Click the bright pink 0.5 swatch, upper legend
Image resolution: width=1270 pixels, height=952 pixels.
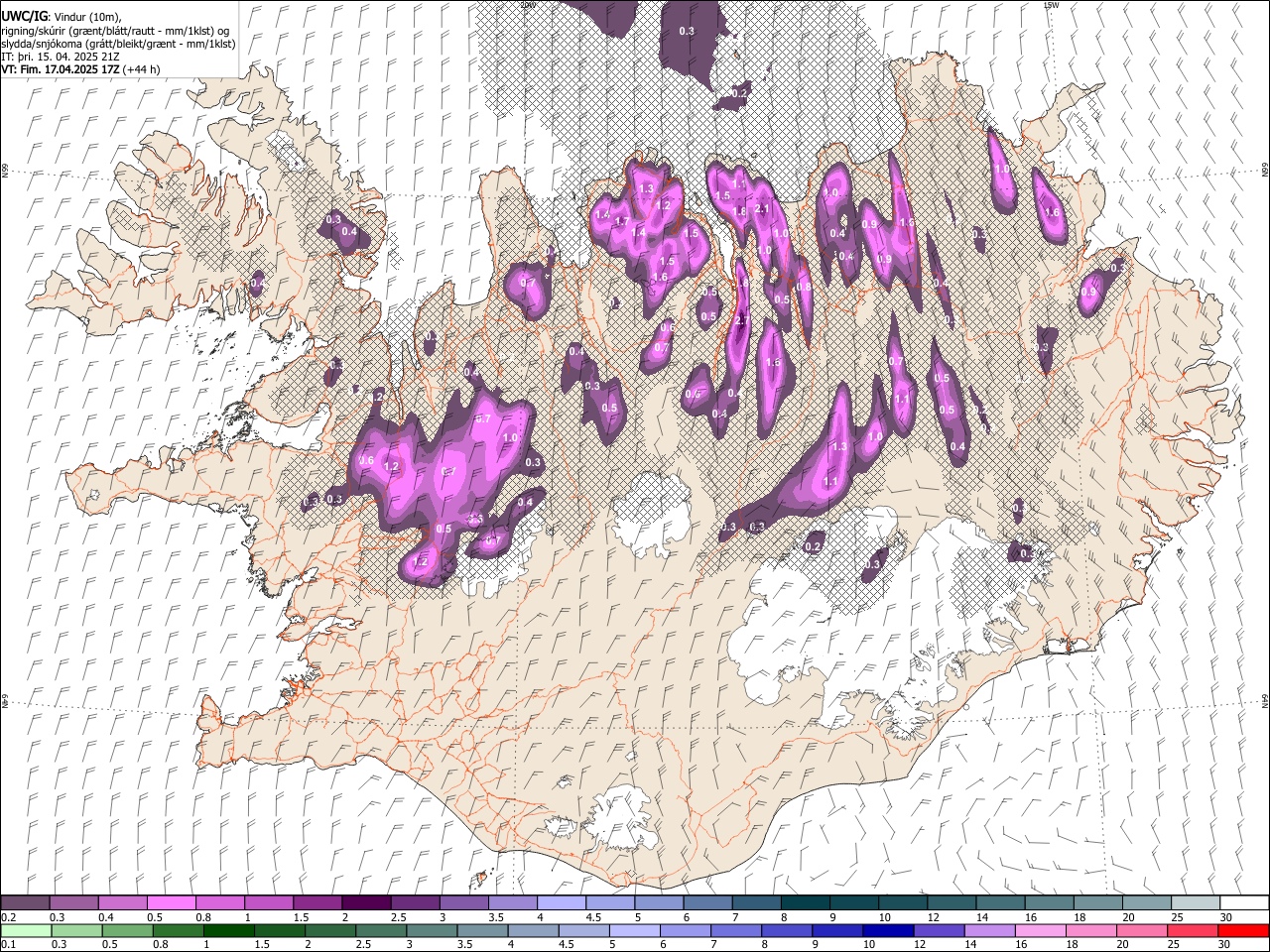(x=171, y=902)
